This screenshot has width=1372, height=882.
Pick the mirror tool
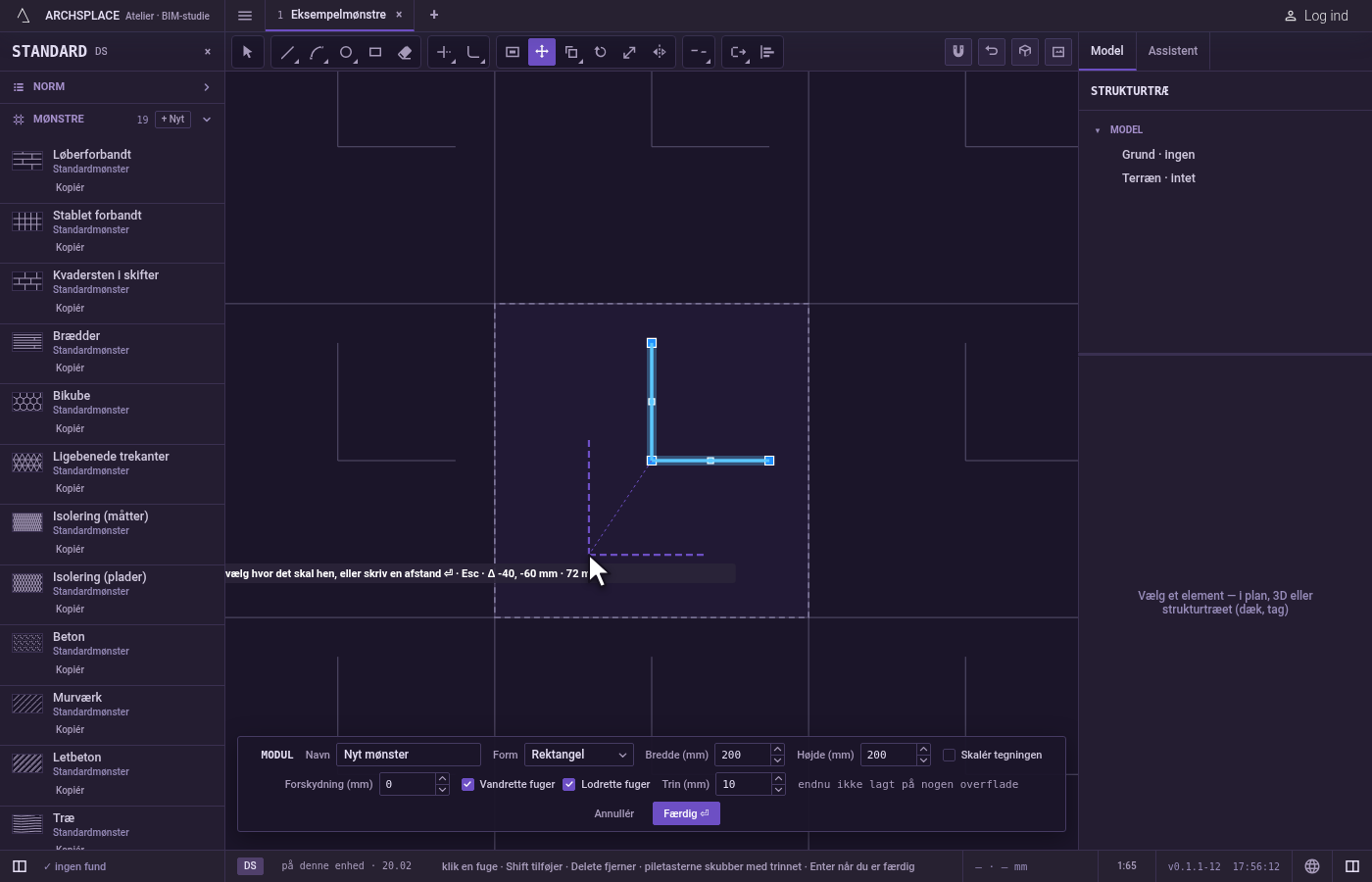pos(660,52)
